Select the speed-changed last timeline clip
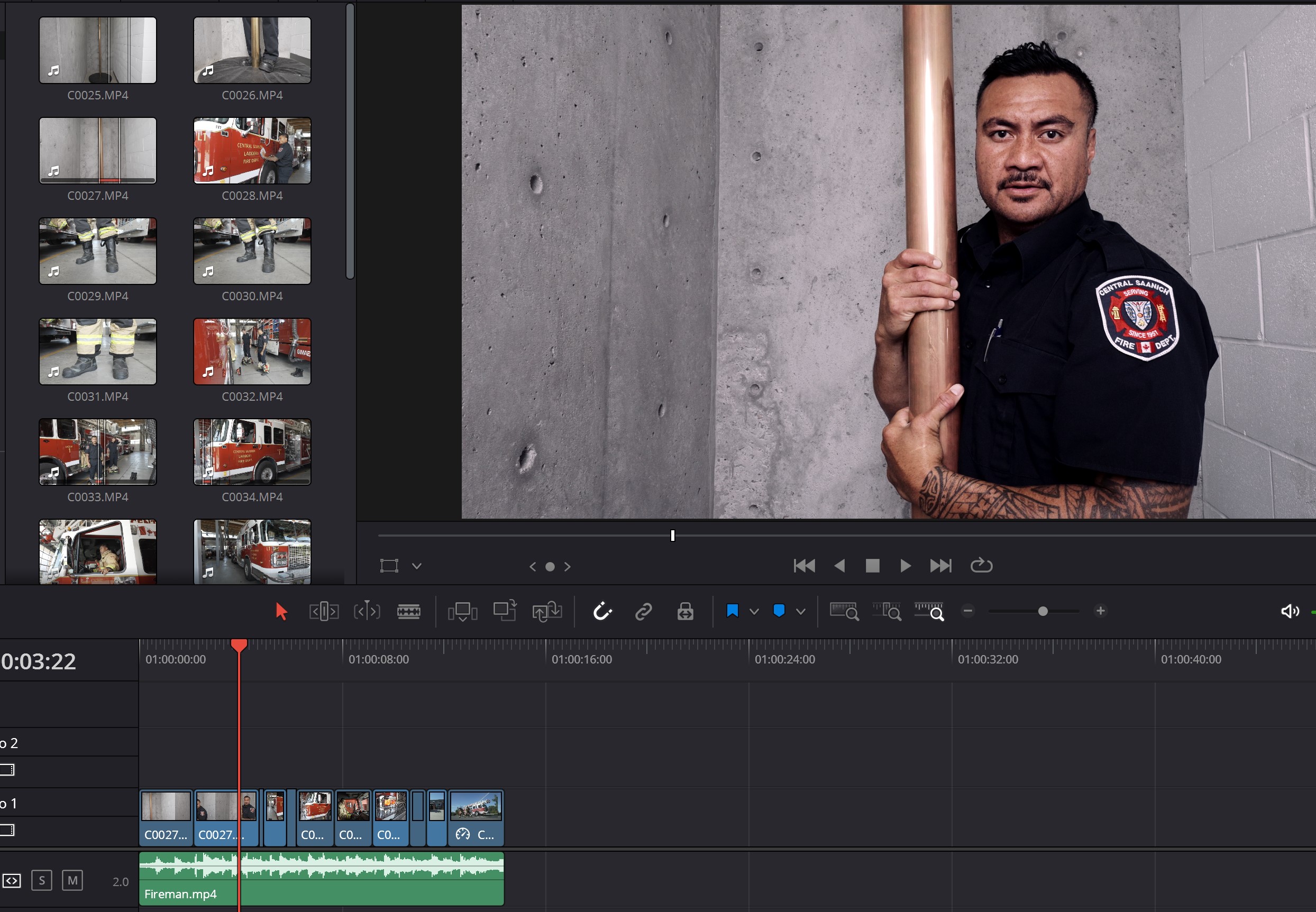Image resolution: width=1316 pixels, height=912 pixels. (x=476, y=818)
